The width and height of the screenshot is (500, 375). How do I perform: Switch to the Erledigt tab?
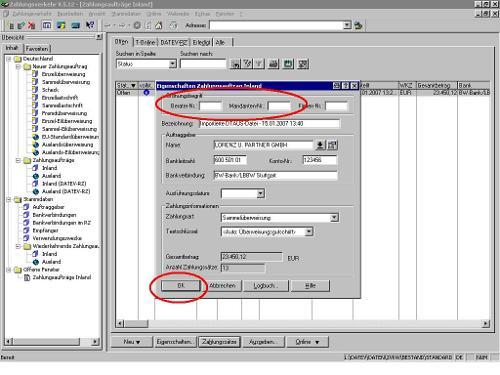coord(202,42)
